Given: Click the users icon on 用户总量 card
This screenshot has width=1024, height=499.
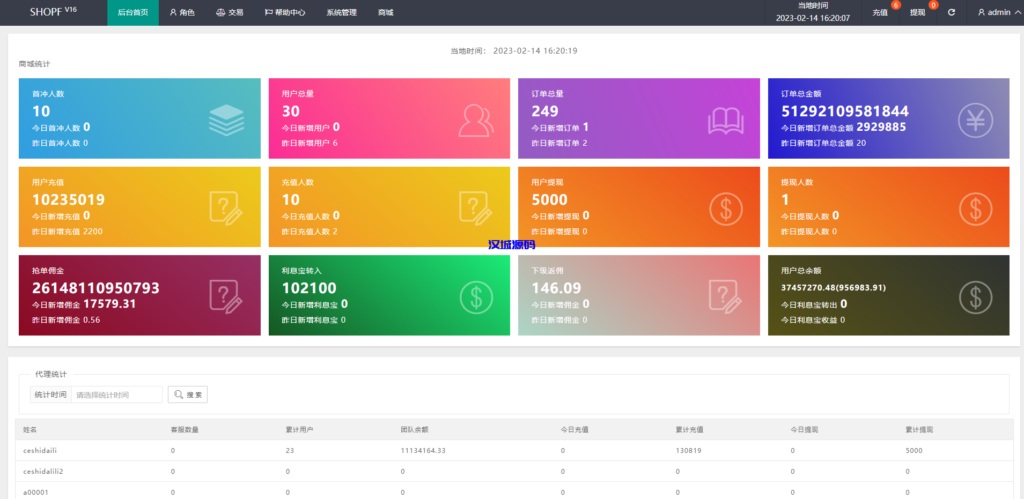Looking at the screenshot, I should tap(476, 119).
